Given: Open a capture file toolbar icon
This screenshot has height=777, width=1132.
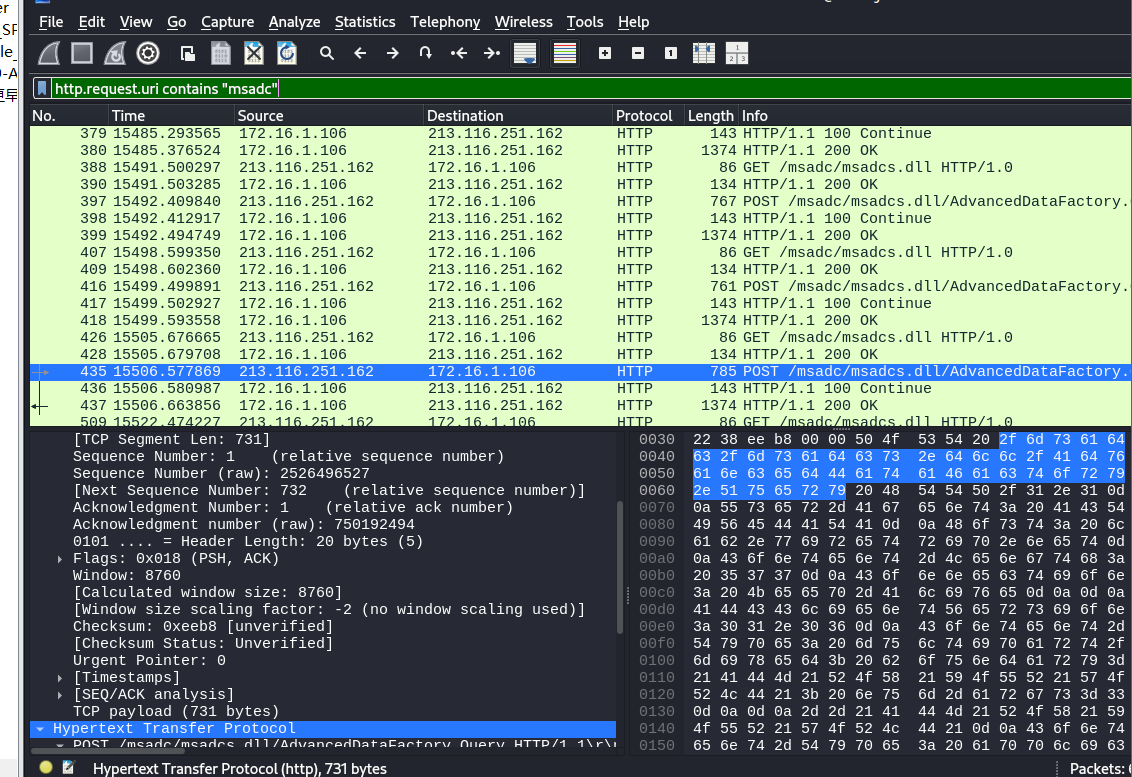Looking at the screenshot, I should click(188, 53).
